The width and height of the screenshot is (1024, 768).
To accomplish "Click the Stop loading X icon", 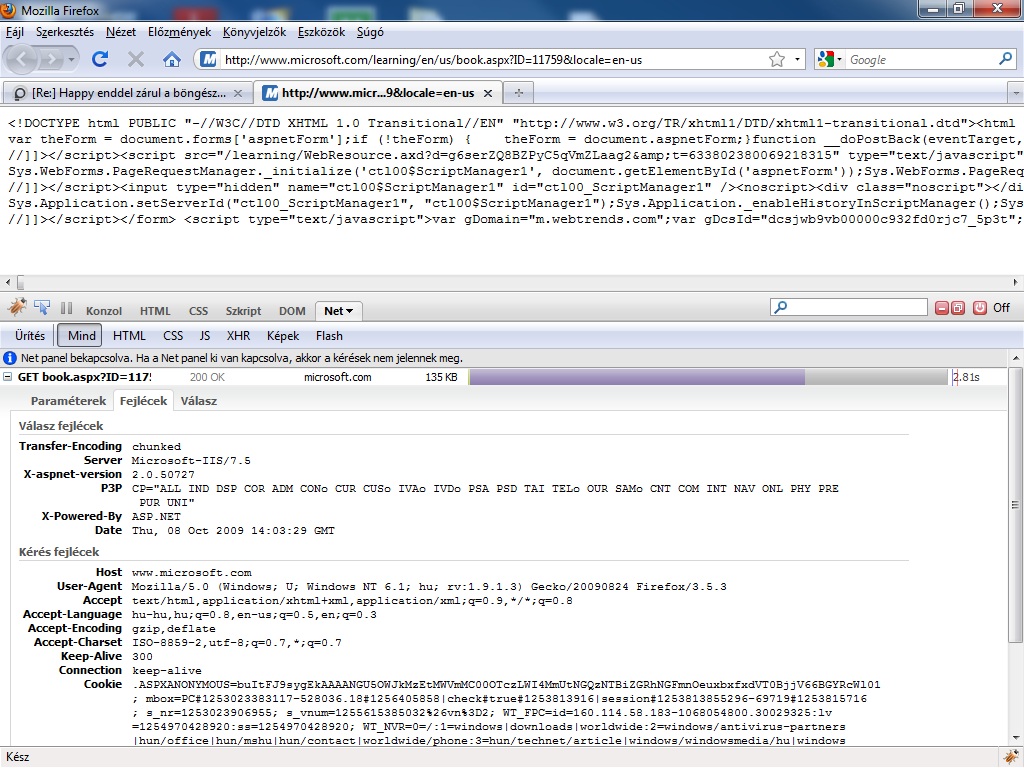I will 136,59.
